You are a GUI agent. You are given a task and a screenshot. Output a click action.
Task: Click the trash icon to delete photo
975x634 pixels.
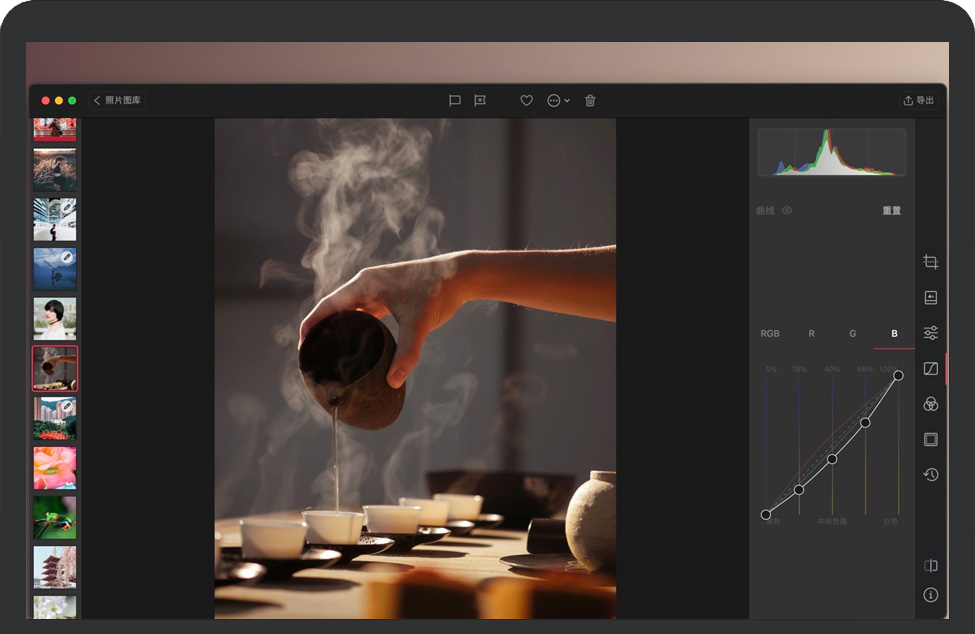pyautogui.click(x=590, y=101)
